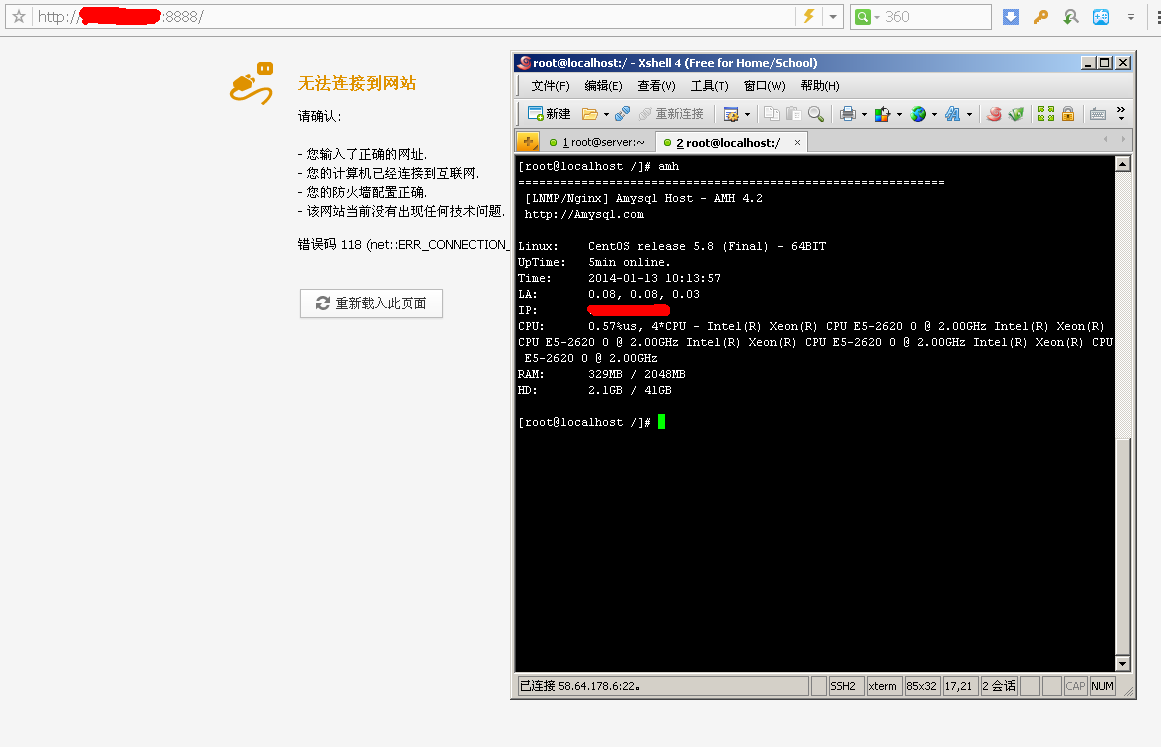Open the font dropdown arrow in toolbar

point(969,114)
